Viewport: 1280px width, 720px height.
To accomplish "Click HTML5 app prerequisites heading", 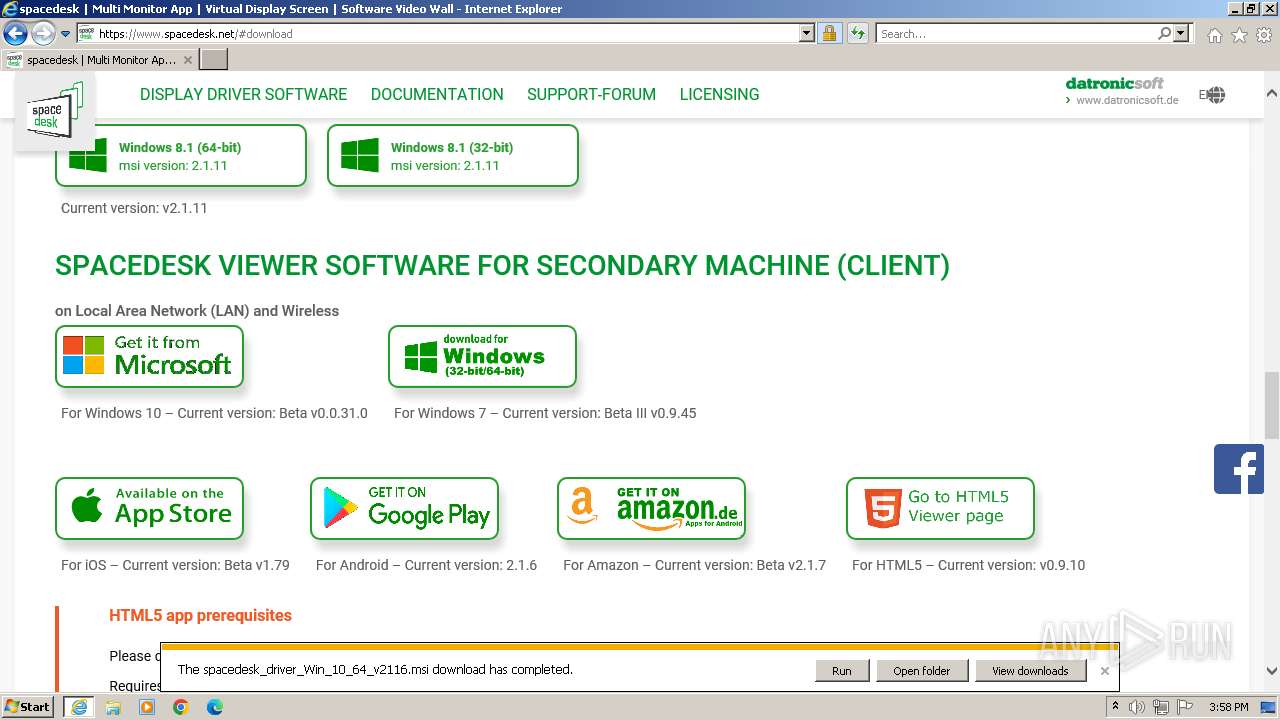I will click(x=200, y=615).
